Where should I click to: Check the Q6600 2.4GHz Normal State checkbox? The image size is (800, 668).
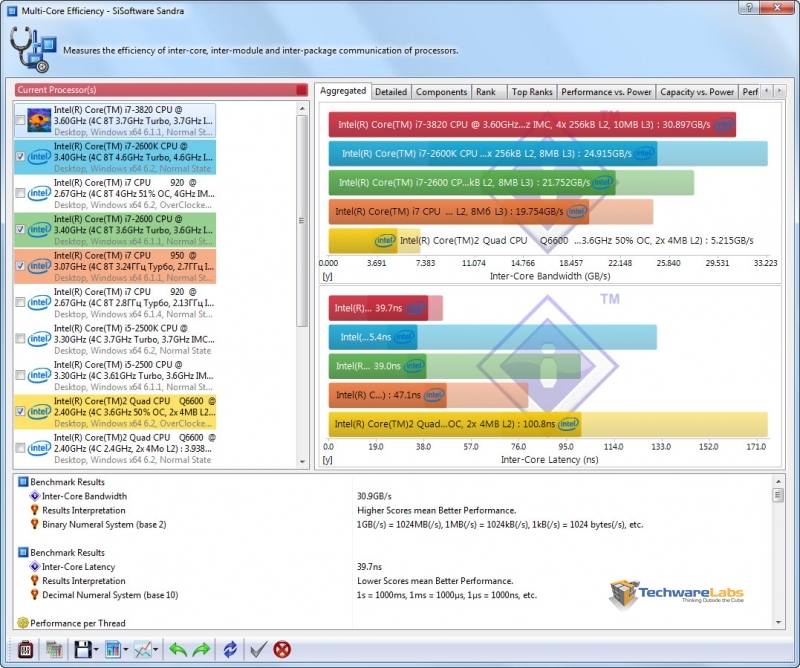click(x=20, y=448)
